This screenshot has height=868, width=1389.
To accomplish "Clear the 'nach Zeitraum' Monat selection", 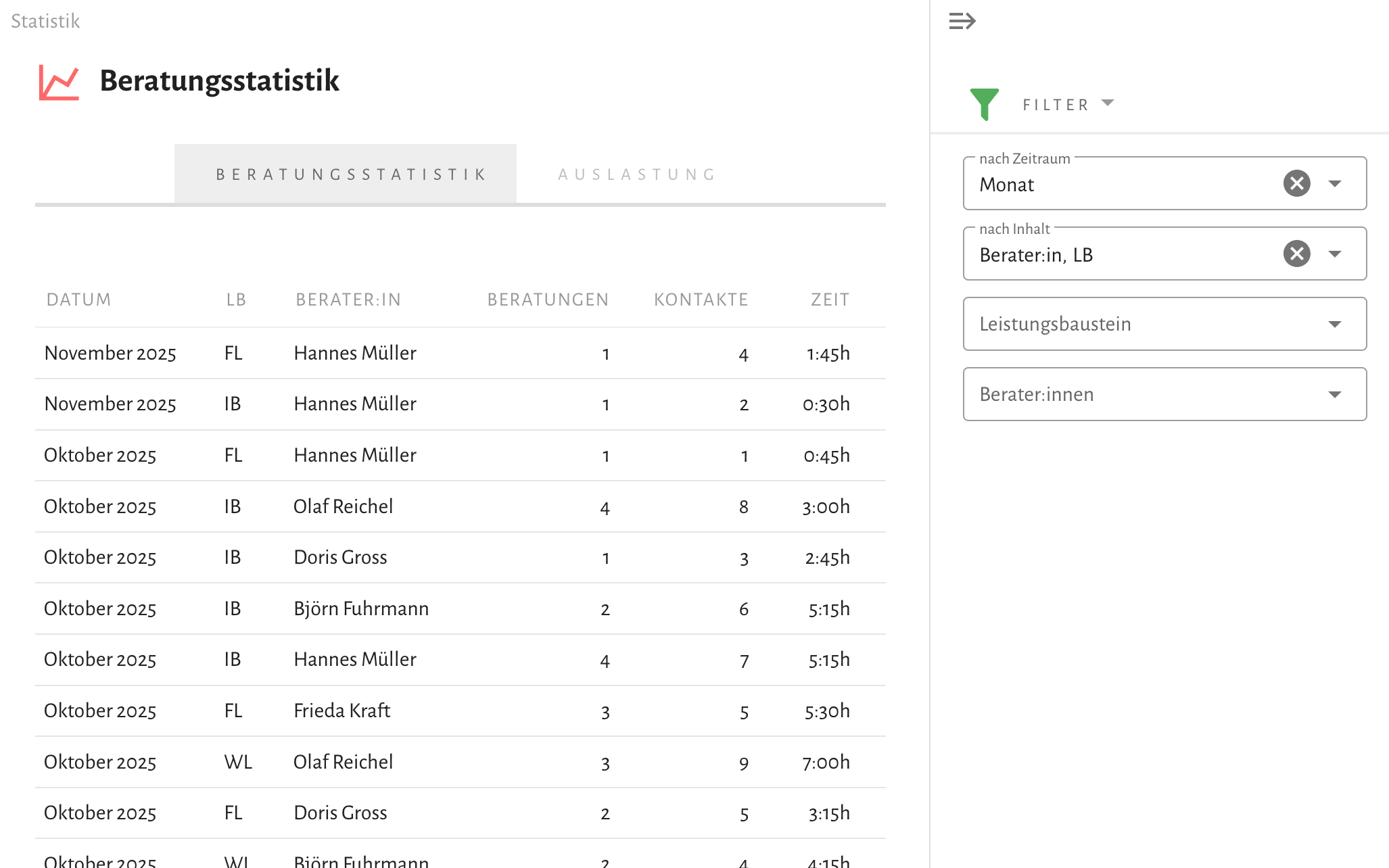I will 1296,183.
